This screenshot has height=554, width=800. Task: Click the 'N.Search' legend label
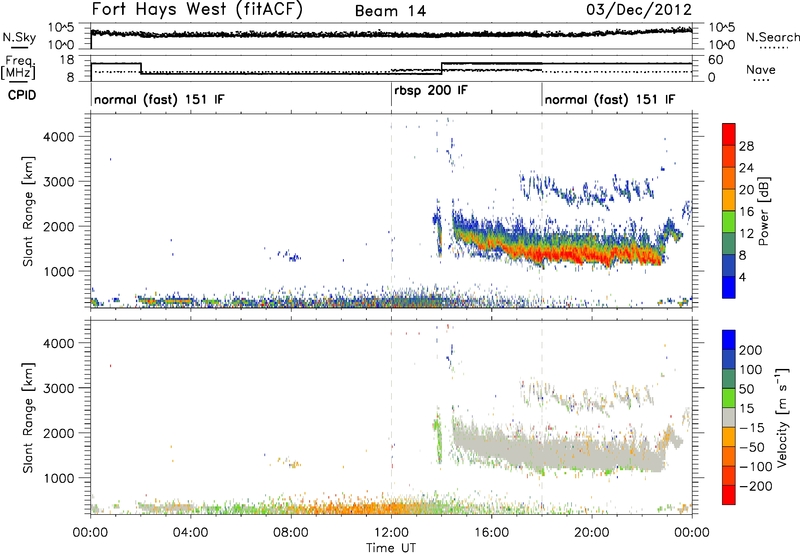click(772, 37)
